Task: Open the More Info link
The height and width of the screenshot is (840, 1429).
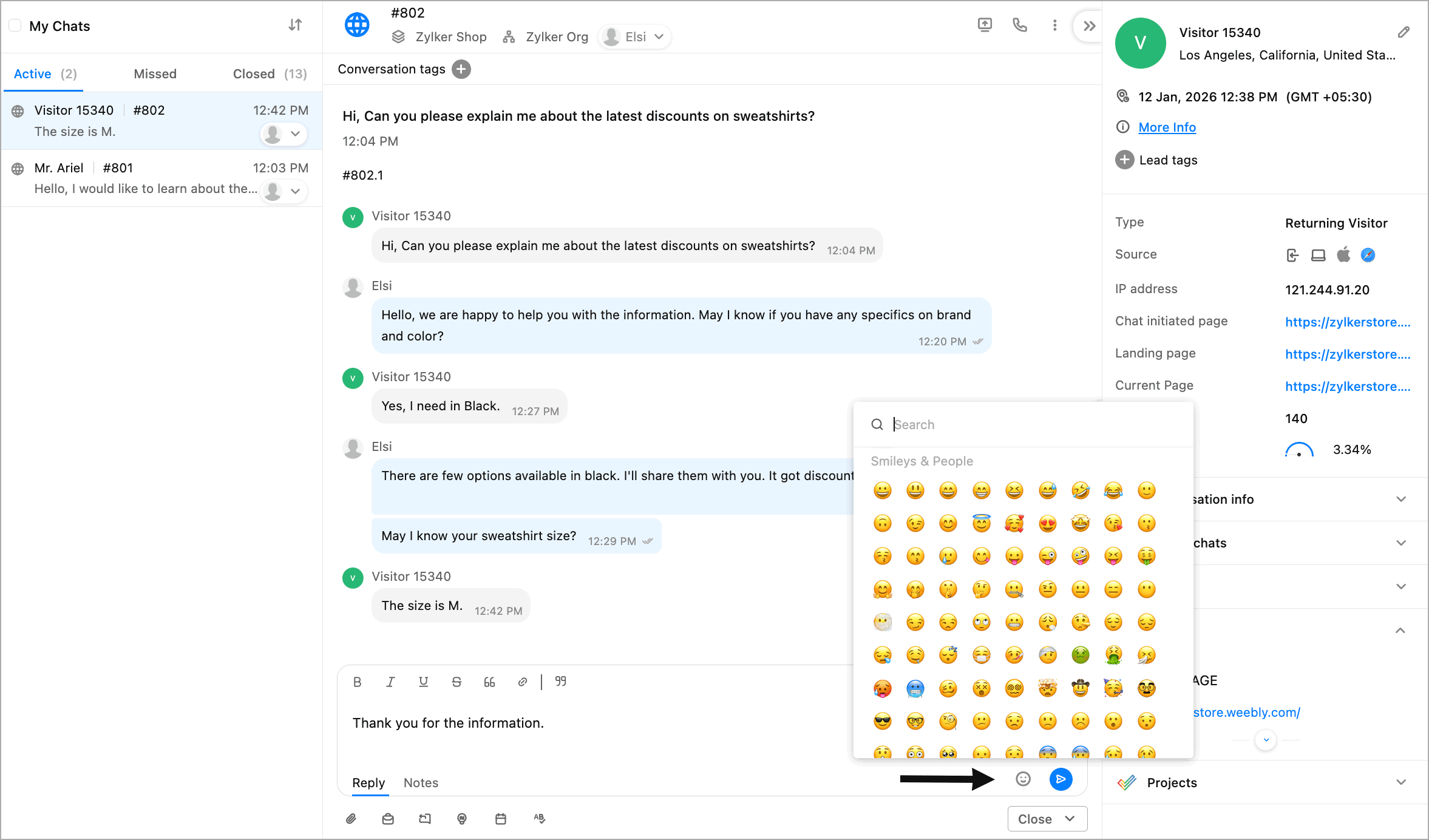Action: [1167, 127]
